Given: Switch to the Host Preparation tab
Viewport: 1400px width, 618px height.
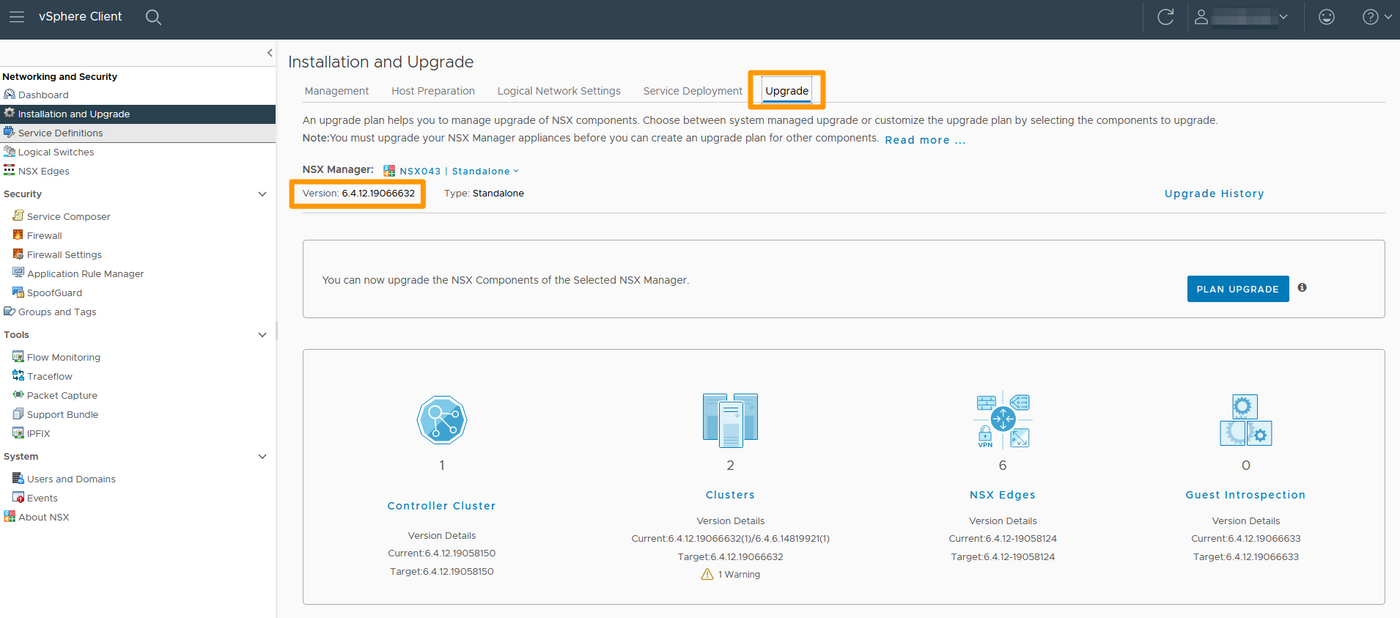Looking at the screenshot, I should pyautogui.click(x=433, y=90).
